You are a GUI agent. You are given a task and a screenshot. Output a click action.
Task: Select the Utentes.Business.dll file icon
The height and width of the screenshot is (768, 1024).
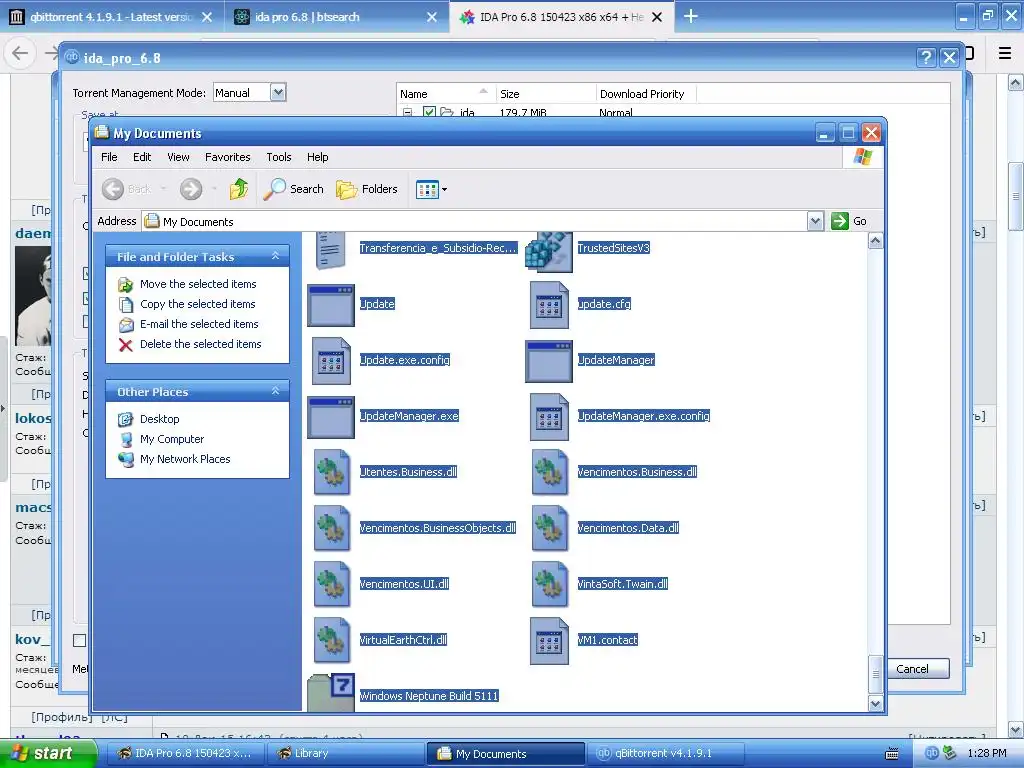[331, 472]
